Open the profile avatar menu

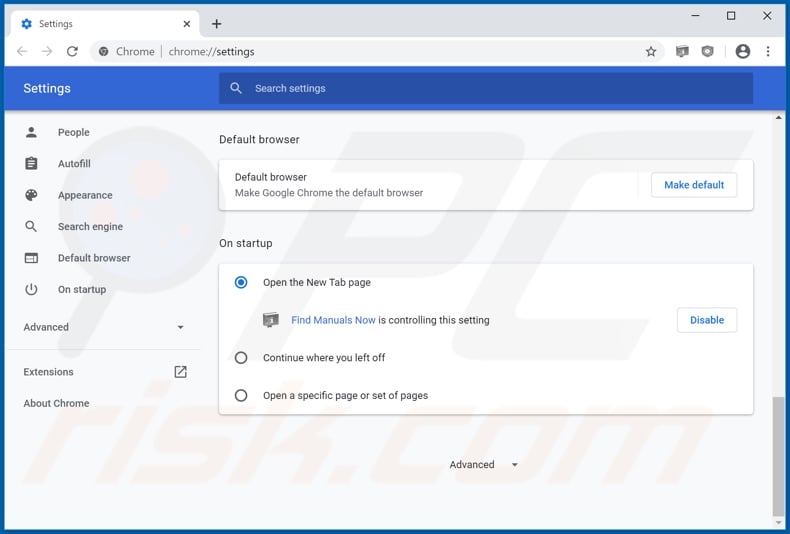pos(743,51)
